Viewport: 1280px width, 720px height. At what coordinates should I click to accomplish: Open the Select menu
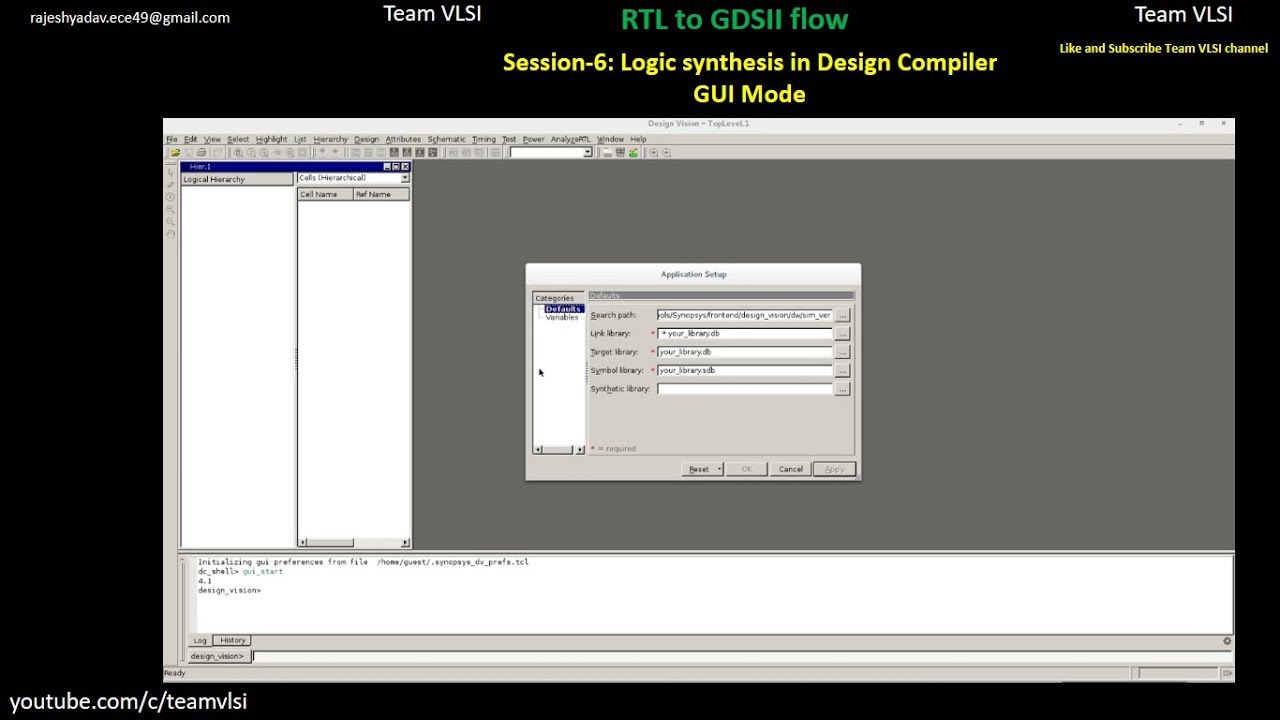coord(238,139)
